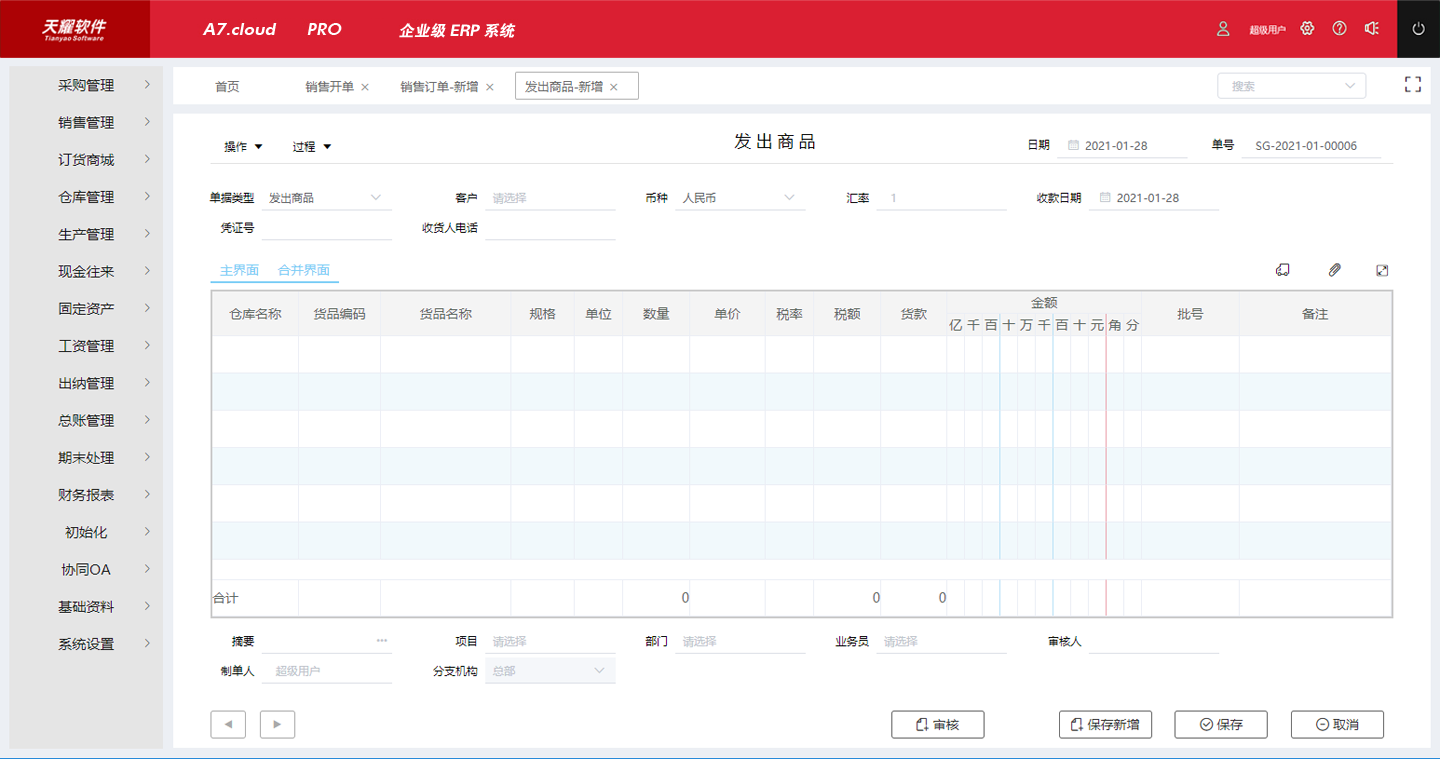This screenshot has width=1440, height=759.
Task: Open the date calendar icon beside 日期
Action: (1074, 145)
